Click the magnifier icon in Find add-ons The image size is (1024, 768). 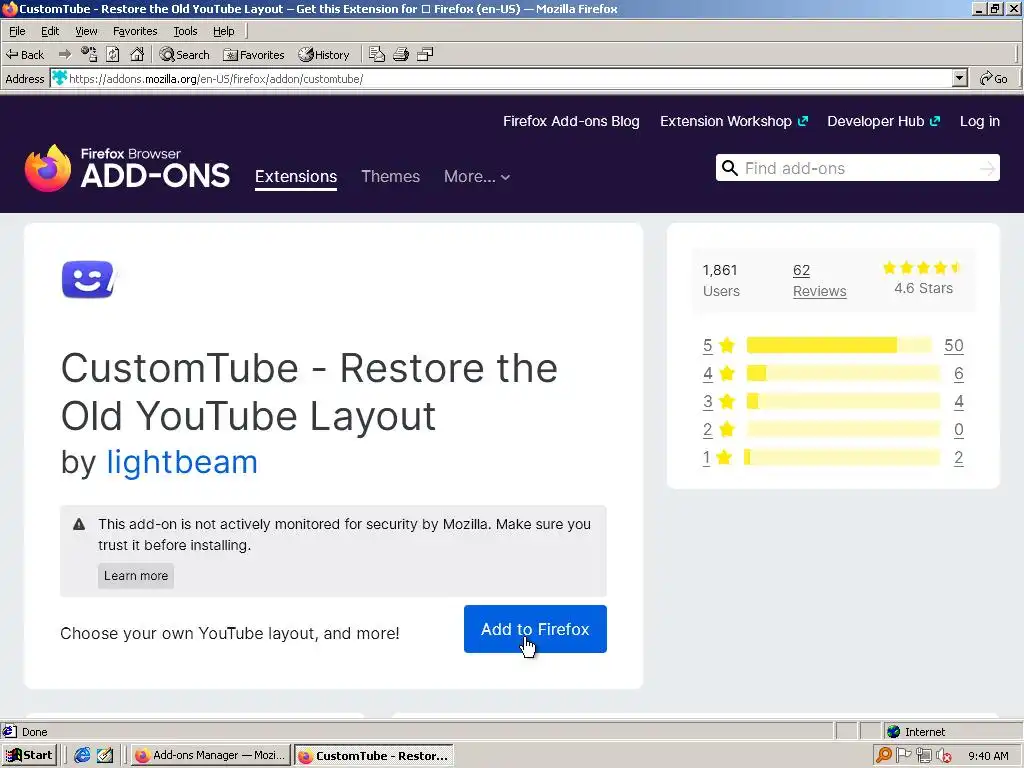click(x=729, y=168)
